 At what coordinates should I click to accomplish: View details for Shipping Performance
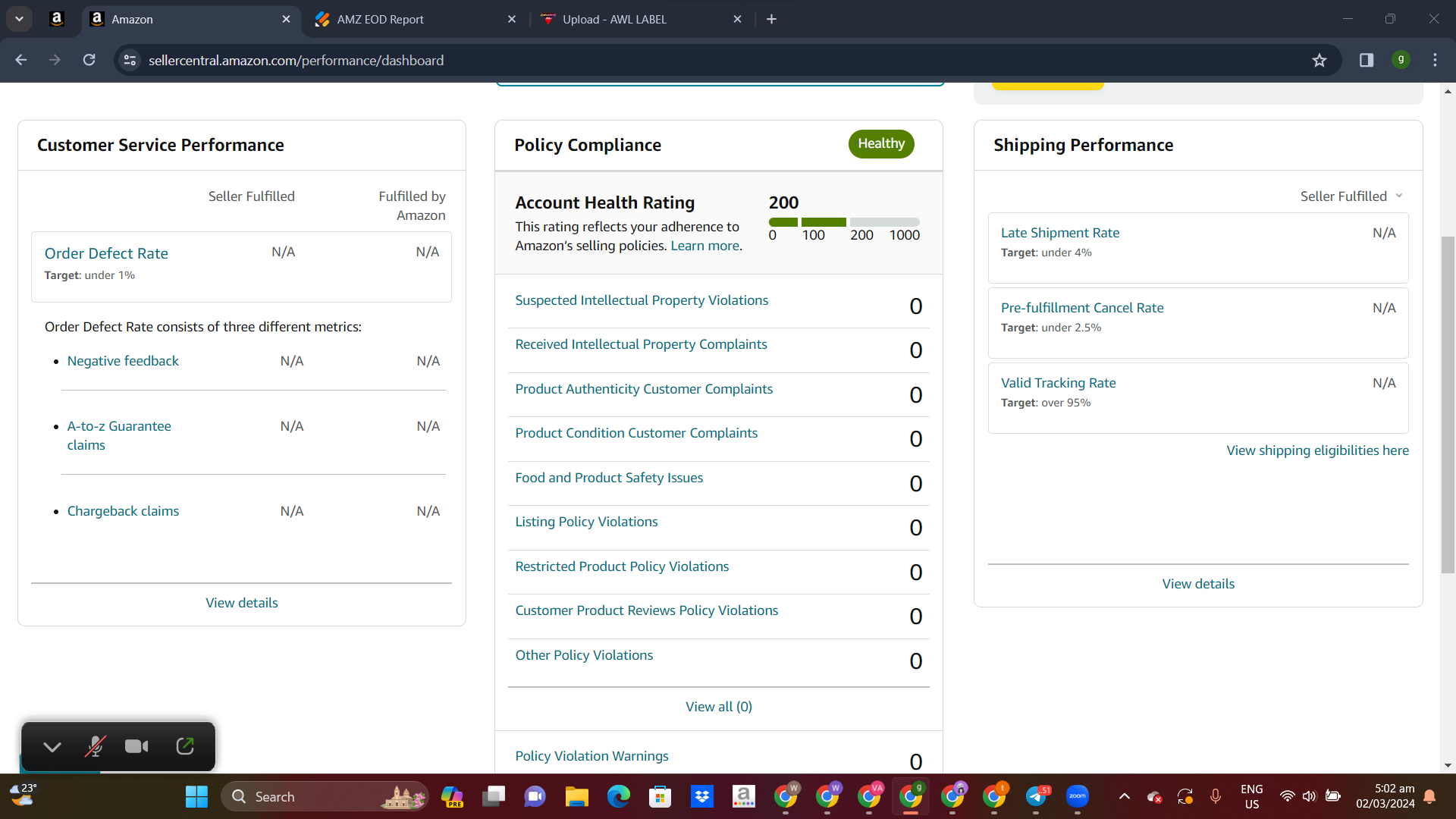click(1198, 584)
